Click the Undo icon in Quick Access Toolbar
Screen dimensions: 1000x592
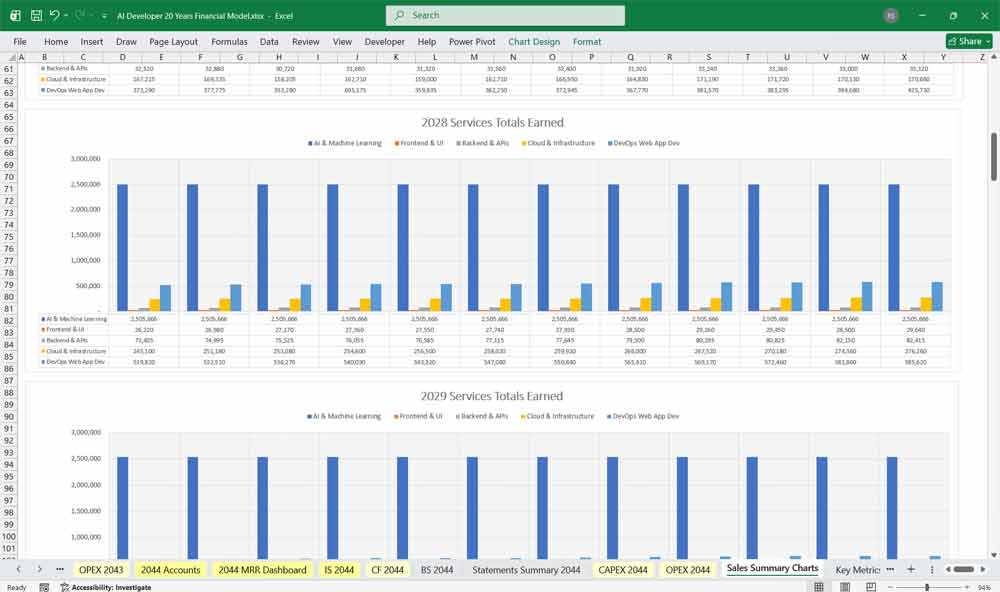pos(54,15)
